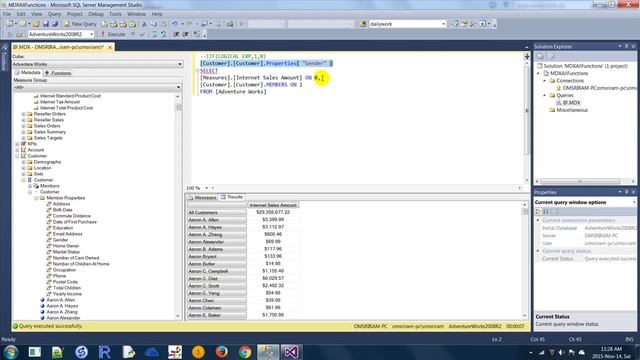Viewport: 640px width, 360px height.
Task: Click the All Customers result row
Action: pyautogui.click(x=217, y=213)
